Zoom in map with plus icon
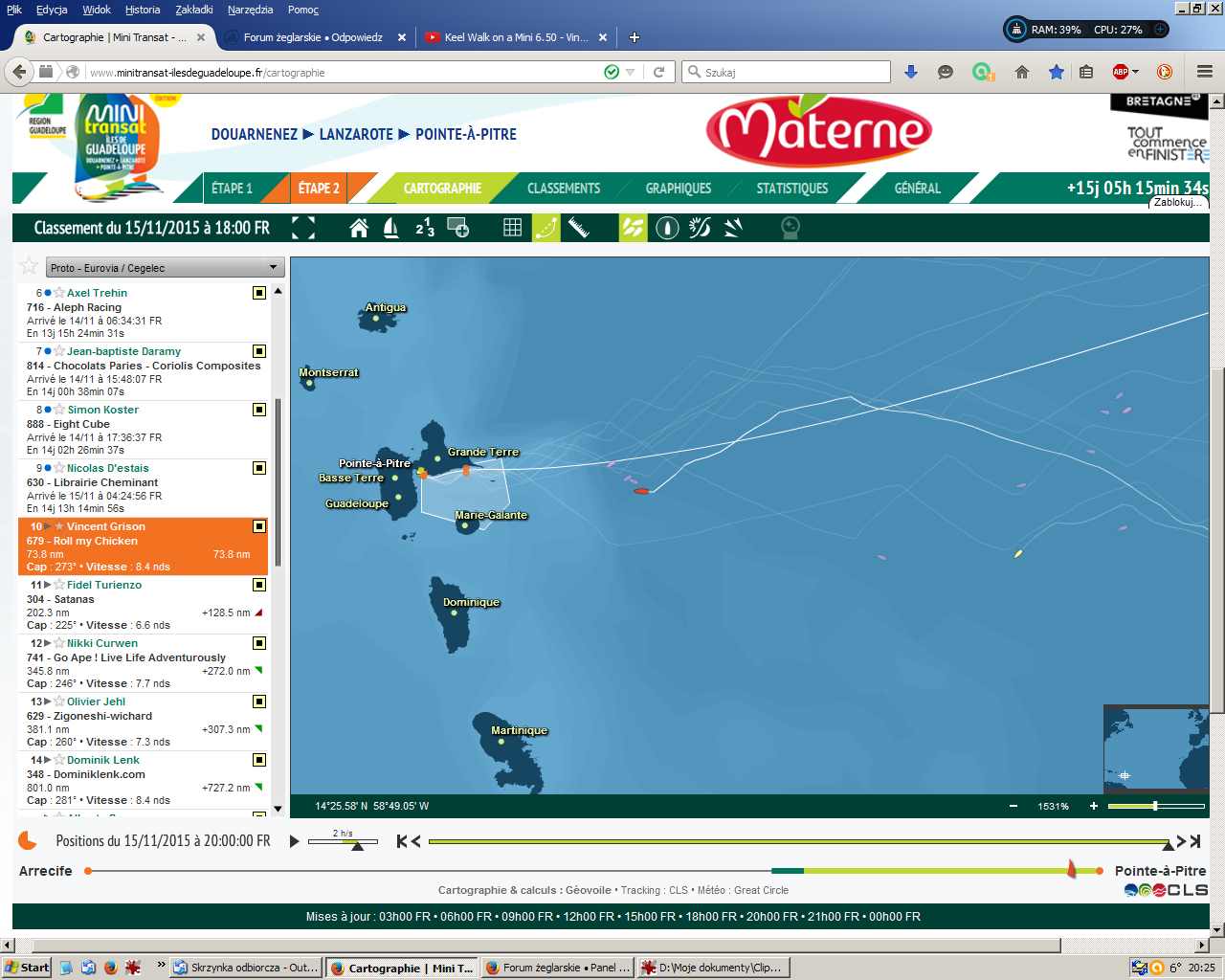The height and width of the screenshot is (980, 1225). (x=1094, y=806)
